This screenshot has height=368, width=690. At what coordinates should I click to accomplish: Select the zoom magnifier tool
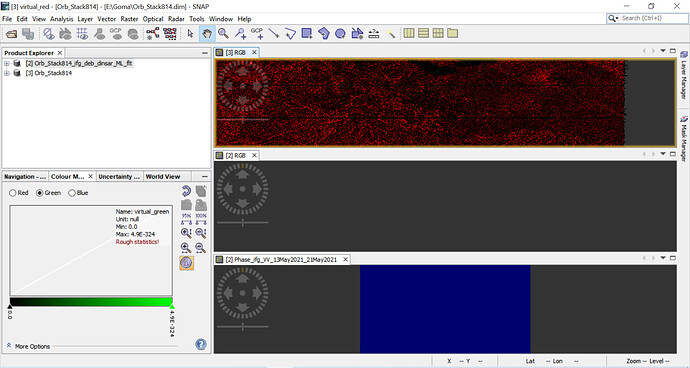pos(224,34)
